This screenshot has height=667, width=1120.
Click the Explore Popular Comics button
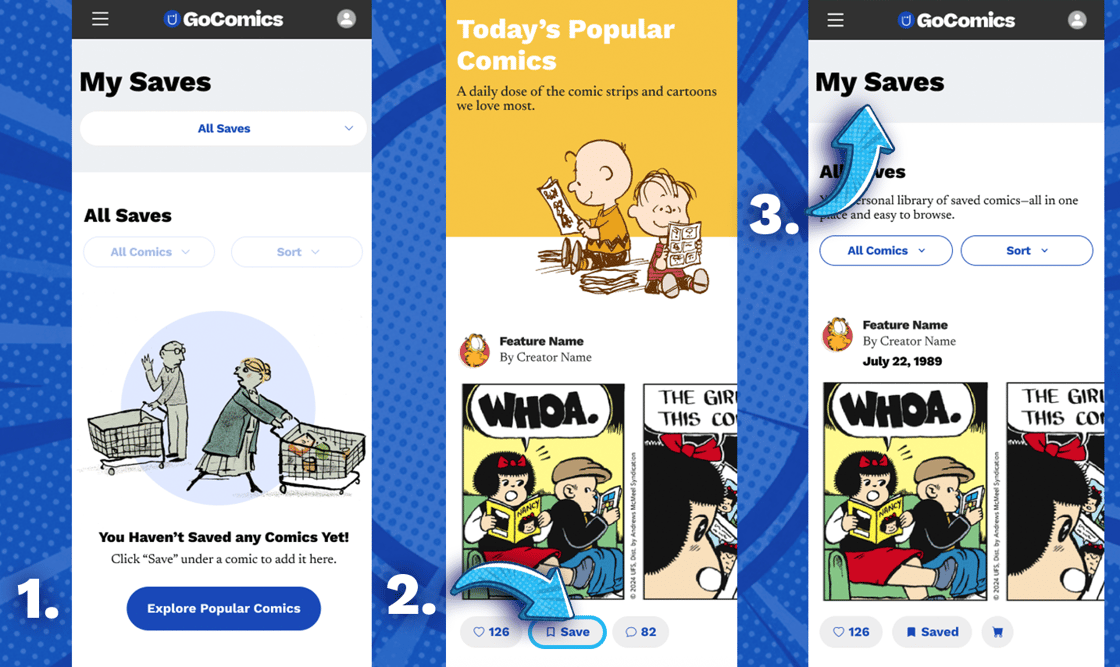click(x=224, y=608)
